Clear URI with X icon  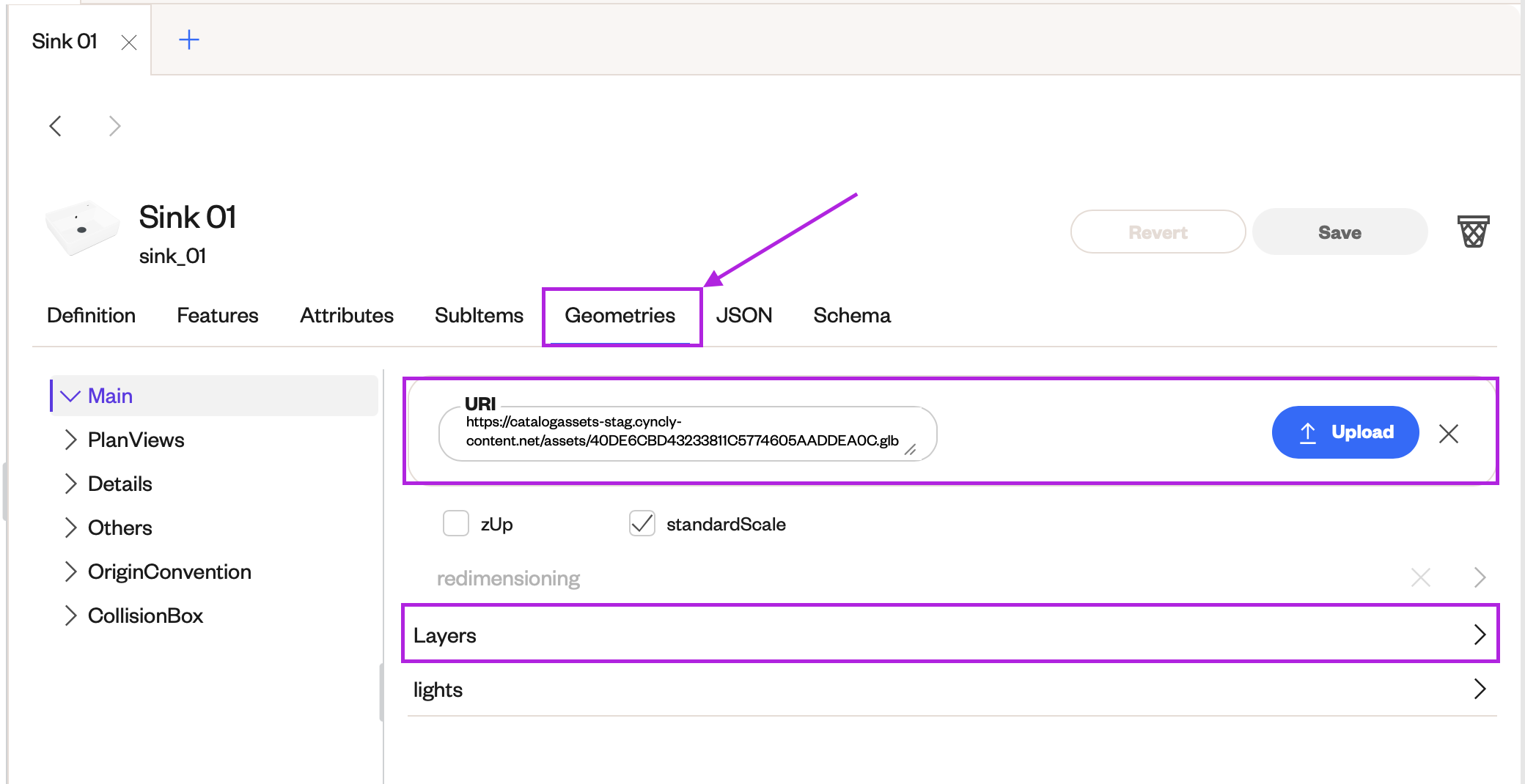coord(1449,434)
